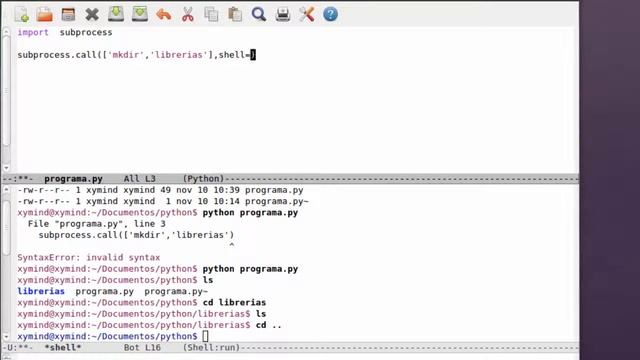
Task: Click programa.py buffer name in mode line
Action: tap(73, 179)
